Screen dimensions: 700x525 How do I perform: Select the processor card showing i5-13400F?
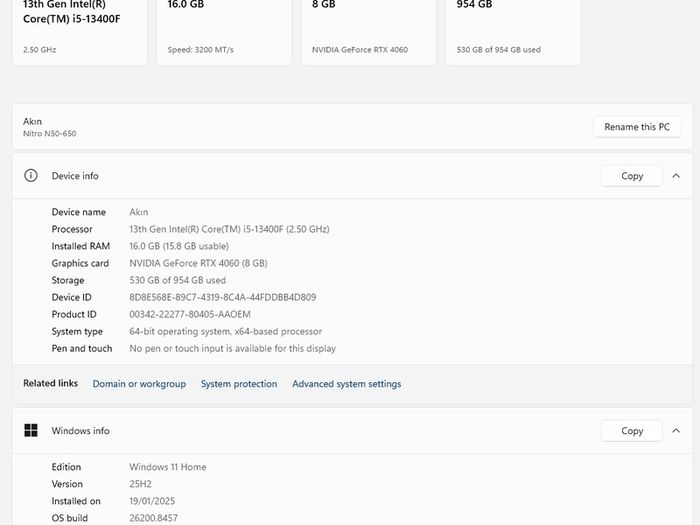click(80, 31)
